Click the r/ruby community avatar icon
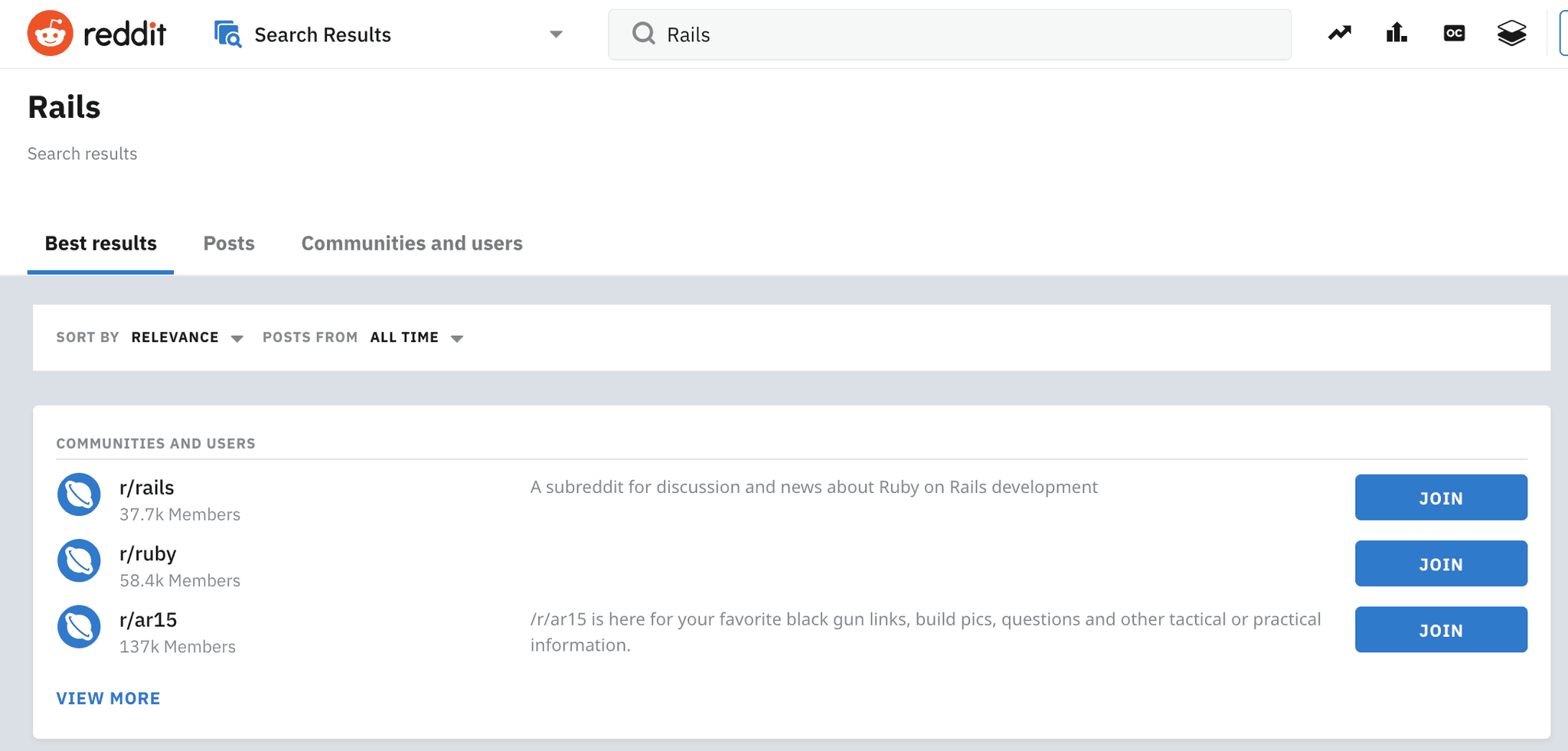 (x=79, y=561)
